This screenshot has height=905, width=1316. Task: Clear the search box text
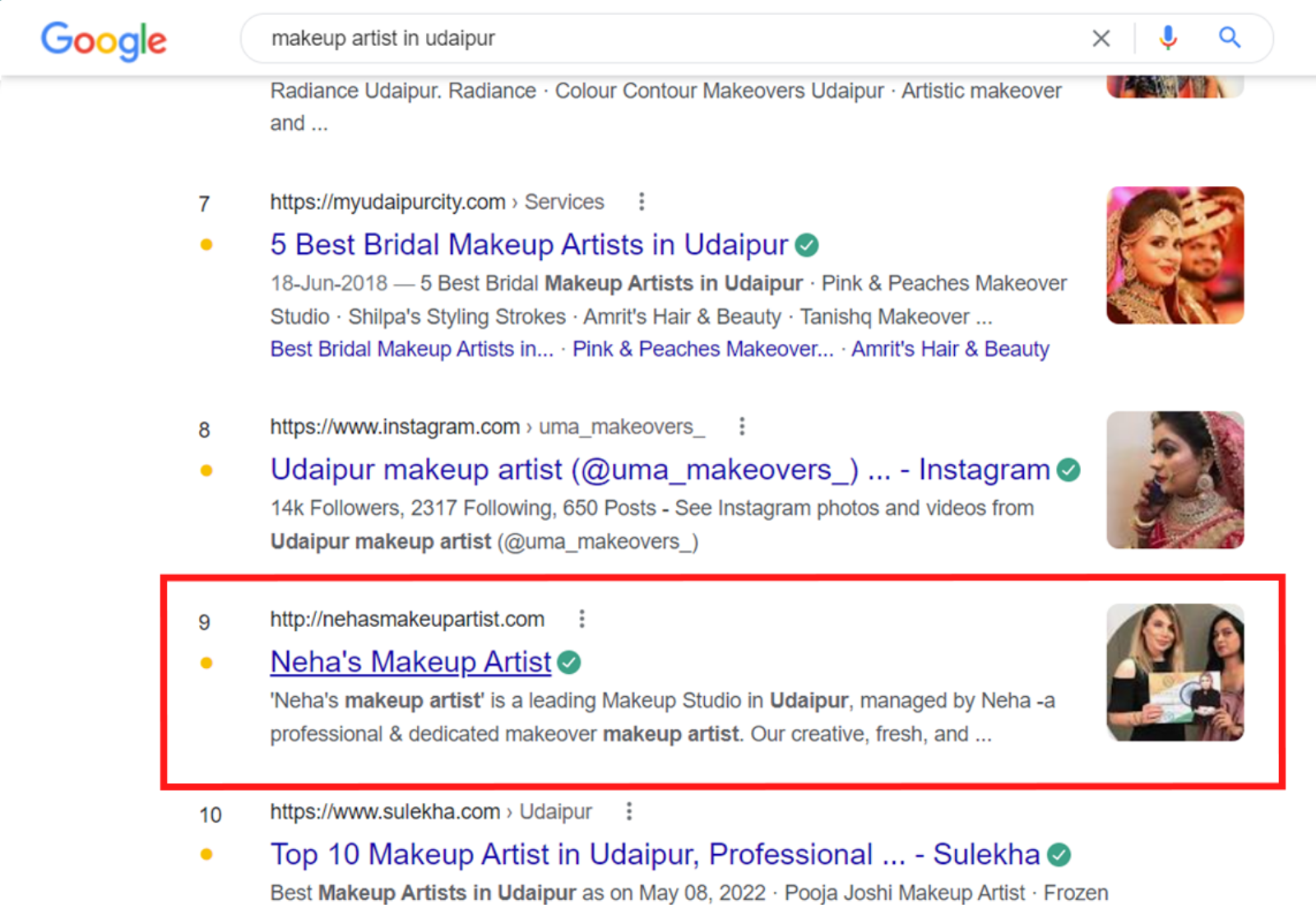pos(1101,38)
